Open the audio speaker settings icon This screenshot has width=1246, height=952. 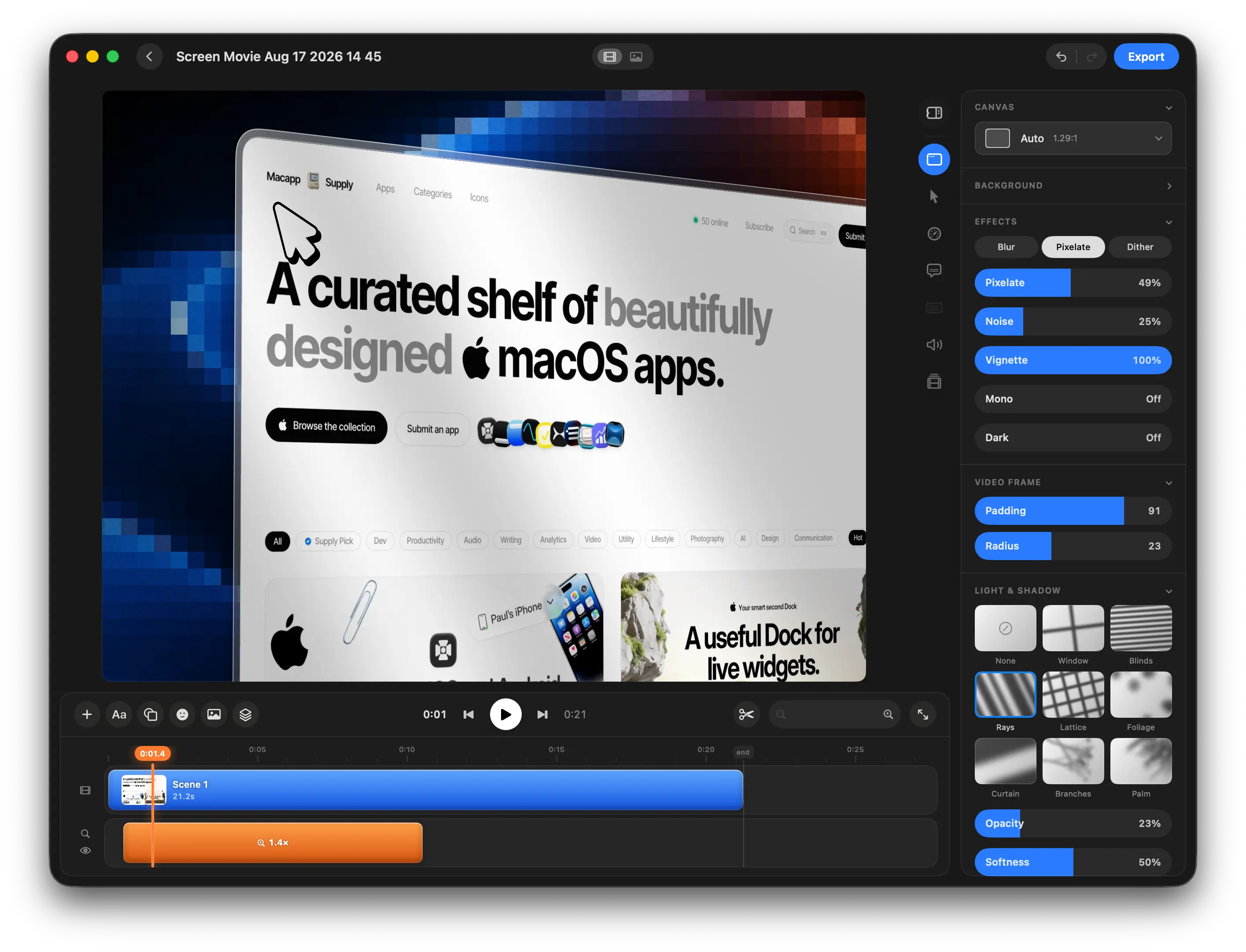coord(934,344)
